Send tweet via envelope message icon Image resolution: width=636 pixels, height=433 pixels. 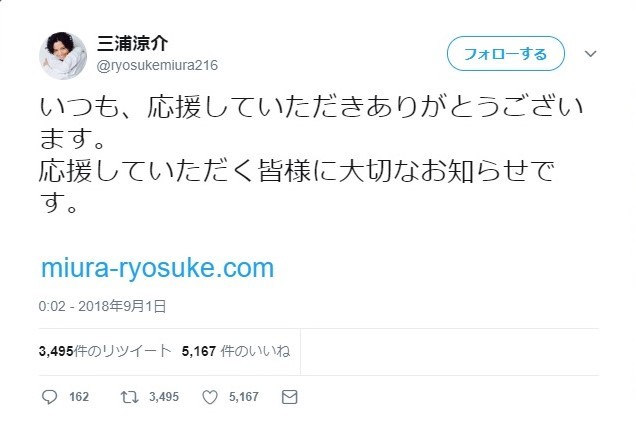(x=289, y=397)
